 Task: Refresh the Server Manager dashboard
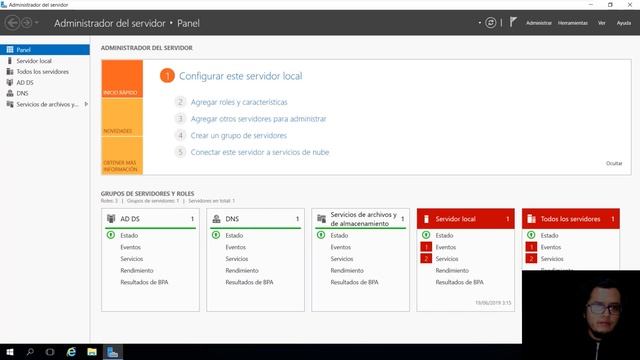pyautogui.click(x=491, y=23)
